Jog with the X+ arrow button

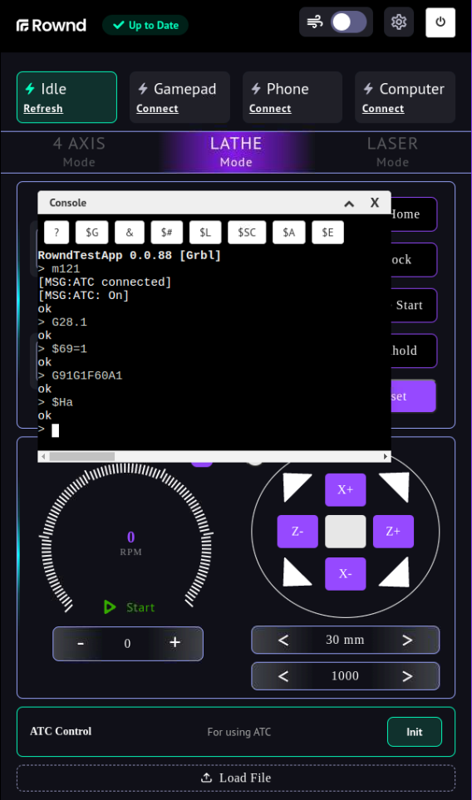[345, 490]
